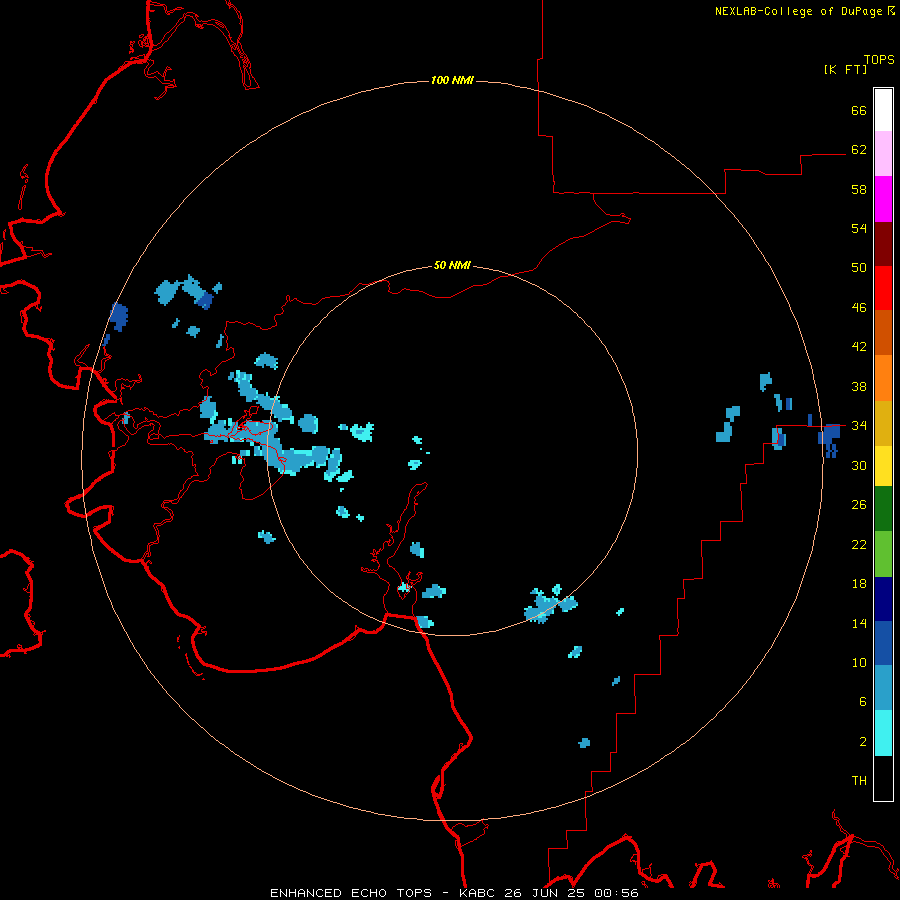The width and height of the screenshot is (900, 900).
Task: Click the 54 scale label
Action: click(x=859, y=228)
